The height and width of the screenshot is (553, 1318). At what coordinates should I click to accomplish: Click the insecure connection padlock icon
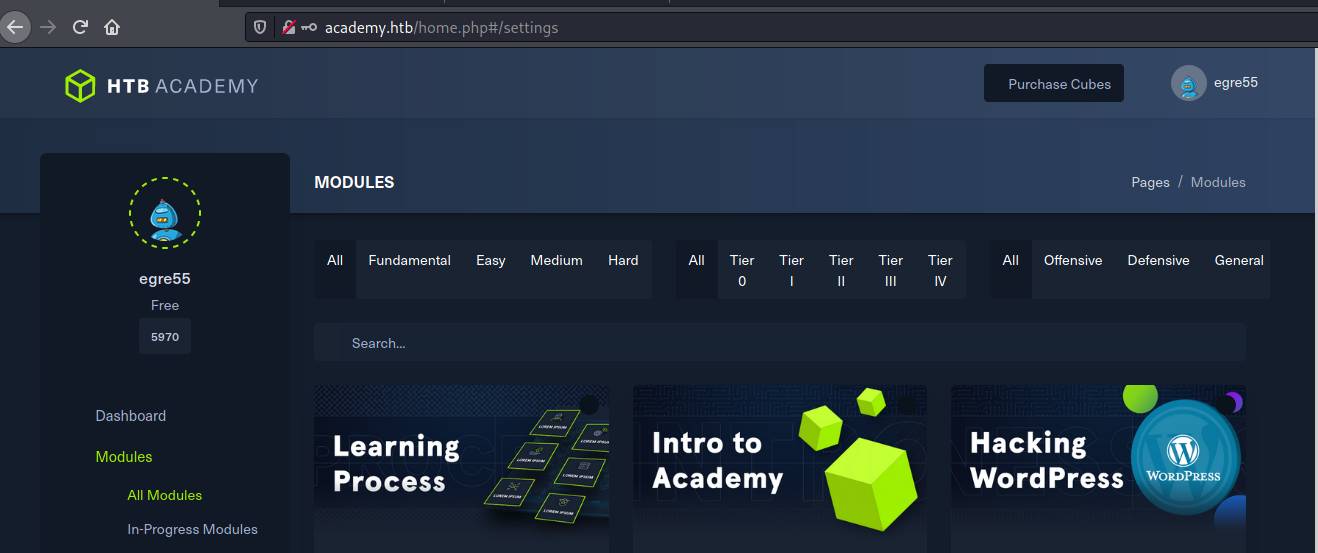click(288, 28)
